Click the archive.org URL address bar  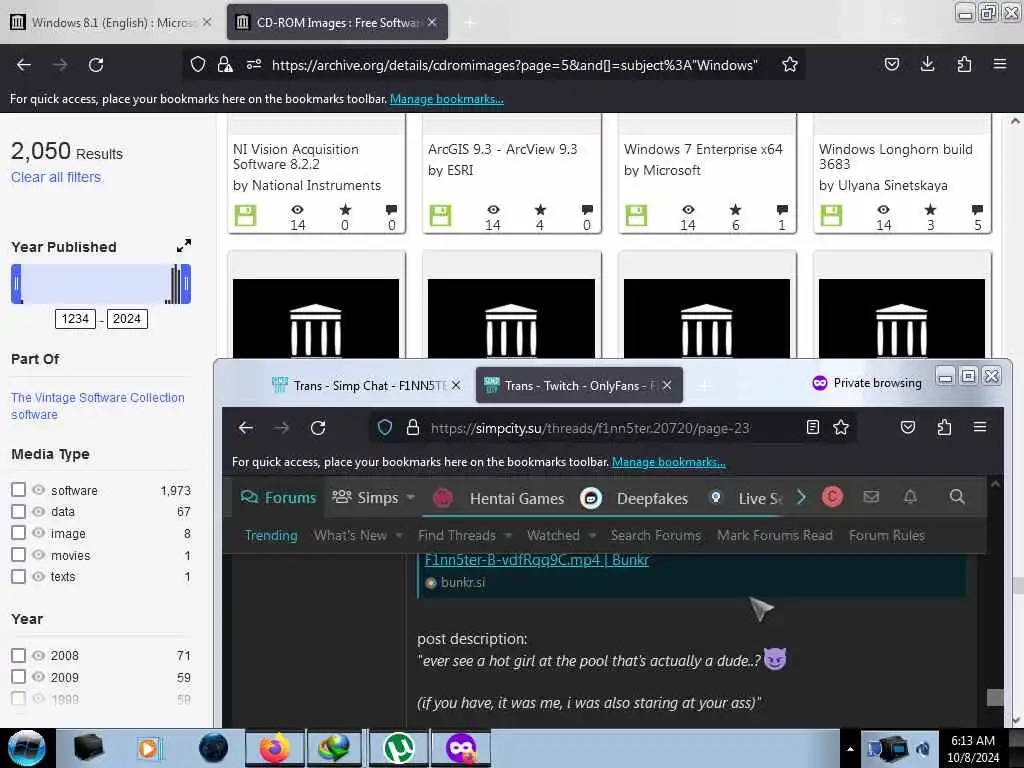[515, 65]
